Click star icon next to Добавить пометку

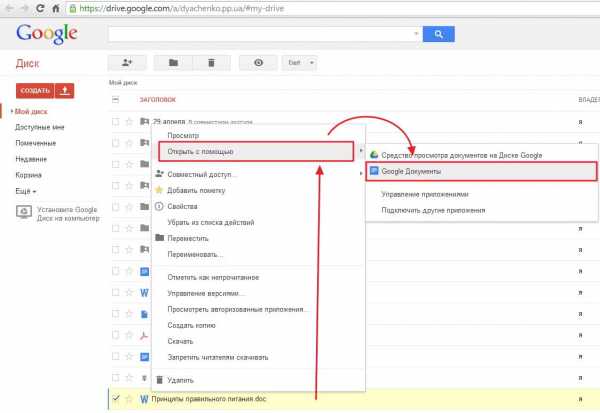click(159, 190)
